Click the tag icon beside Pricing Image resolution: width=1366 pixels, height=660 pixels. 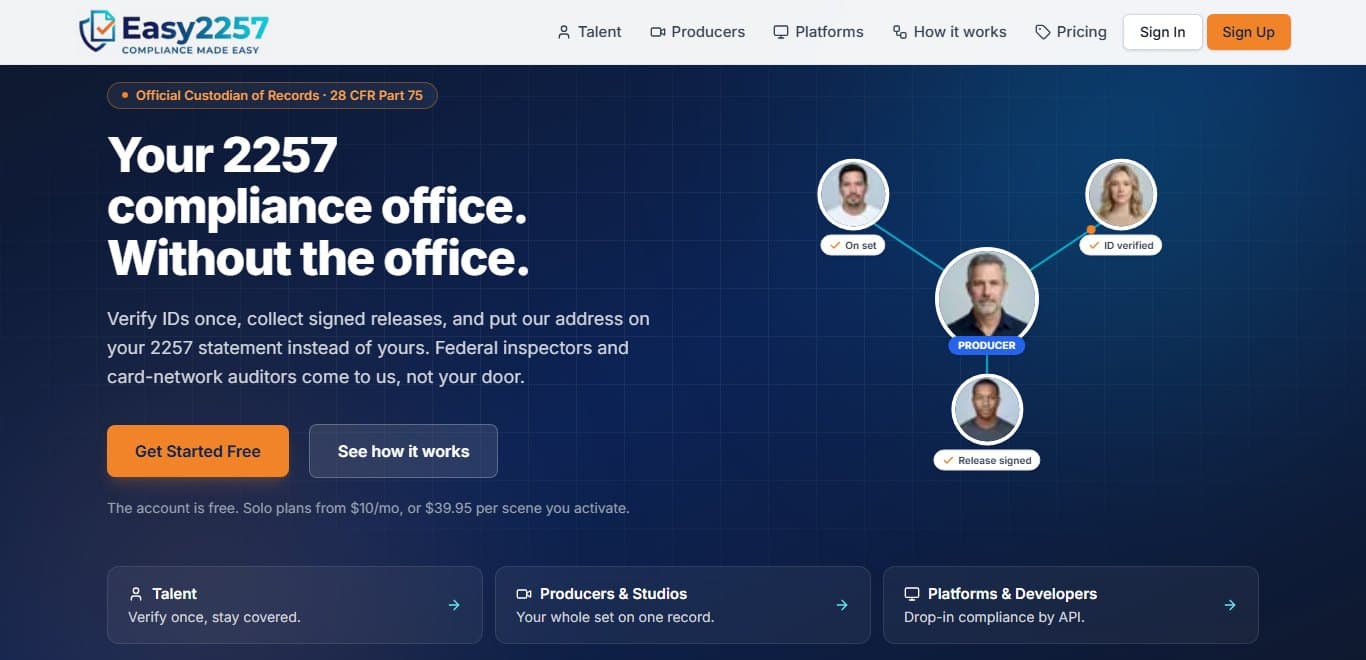1043,32
